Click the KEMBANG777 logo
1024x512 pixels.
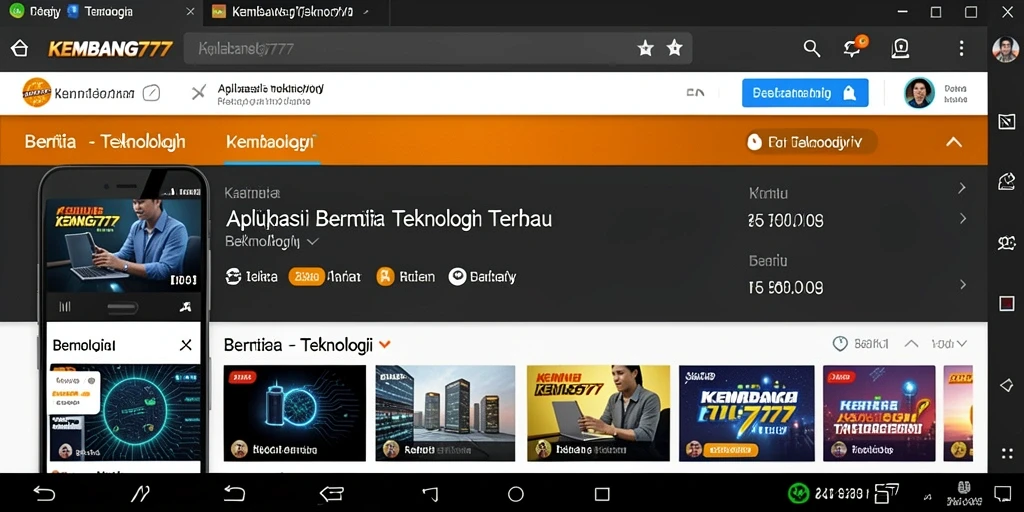coord(110,49)
